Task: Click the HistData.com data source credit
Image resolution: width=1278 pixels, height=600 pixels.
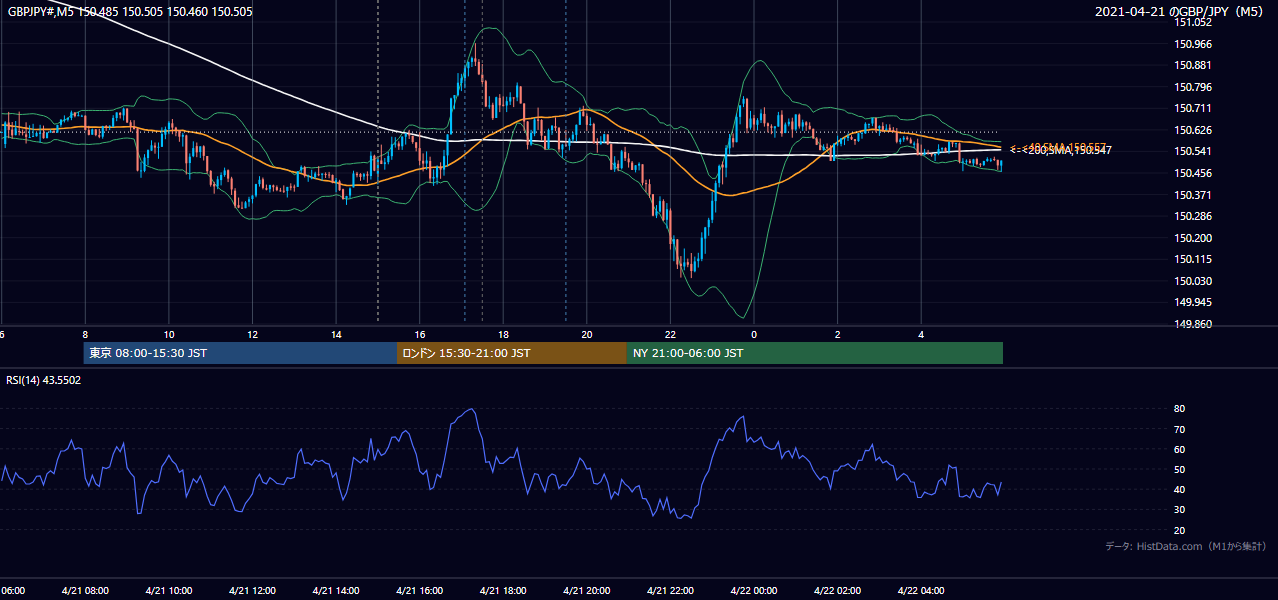Action: click(1185, 546)
